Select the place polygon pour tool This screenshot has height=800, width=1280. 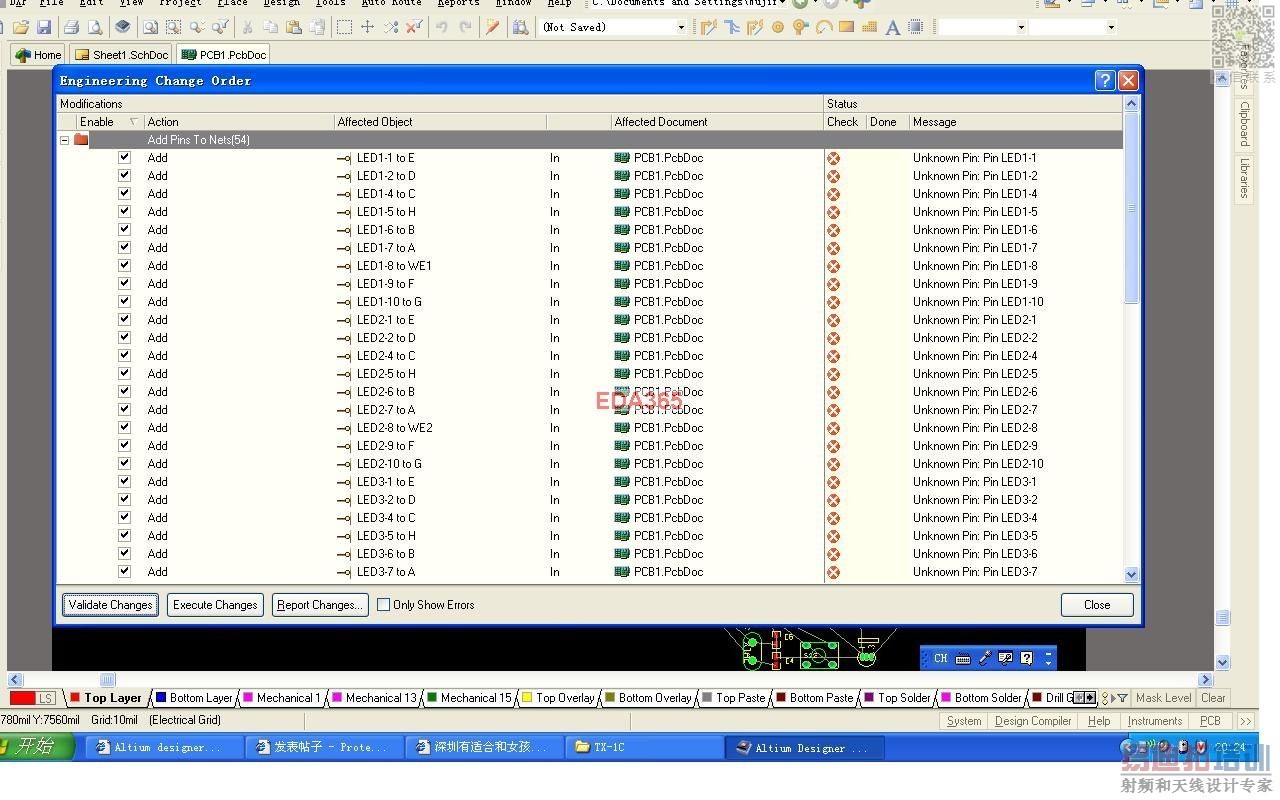tap(869, 27)
